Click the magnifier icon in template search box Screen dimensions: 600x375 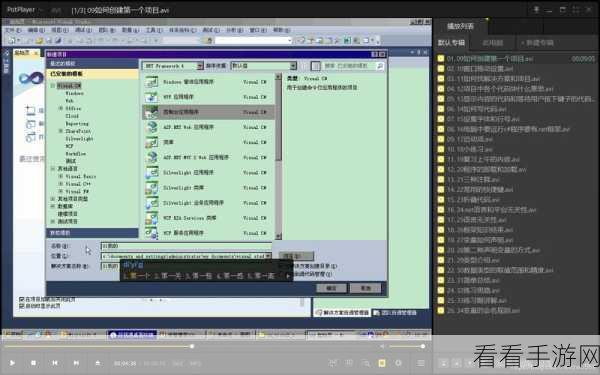[380, 66]
